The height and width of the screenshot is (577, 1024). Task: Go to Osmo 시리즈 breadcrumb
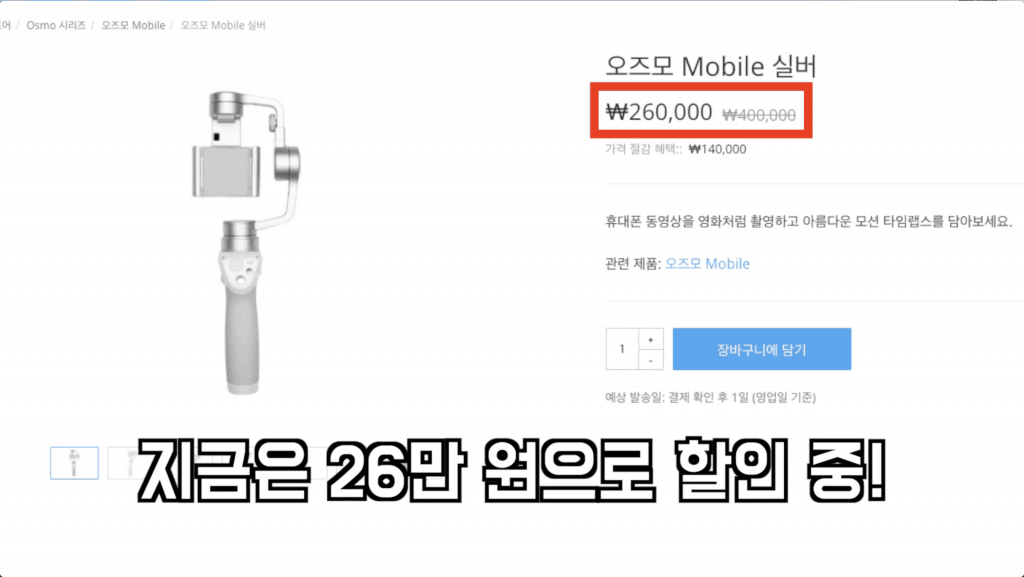[56, 25]
